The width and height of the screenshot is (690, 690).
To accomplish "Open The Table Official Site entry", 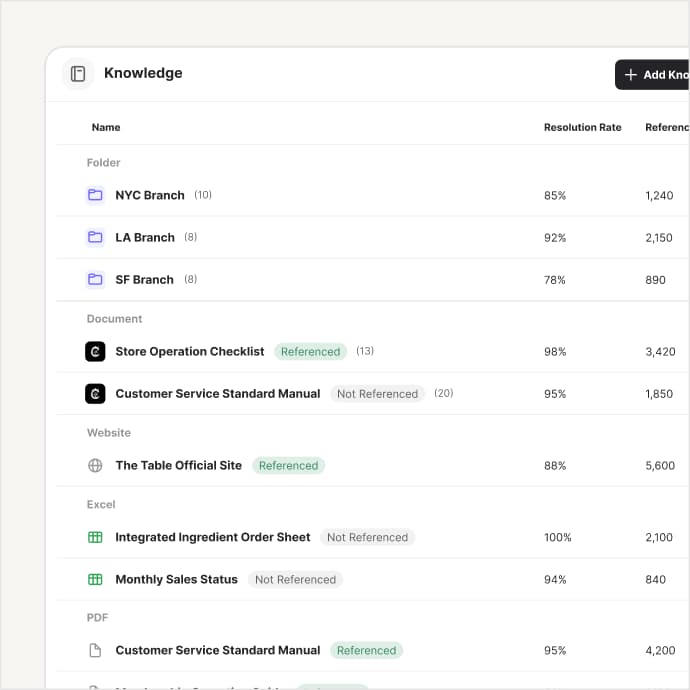I will (x=179, y=465).
